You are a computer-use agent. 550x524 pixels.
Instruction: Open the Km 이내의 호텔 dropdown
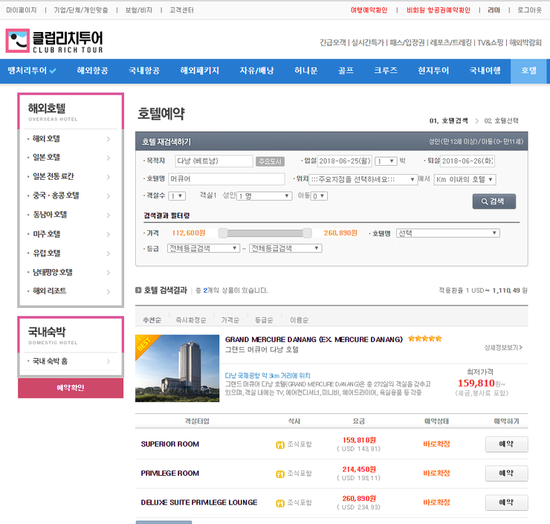(465, 179)
